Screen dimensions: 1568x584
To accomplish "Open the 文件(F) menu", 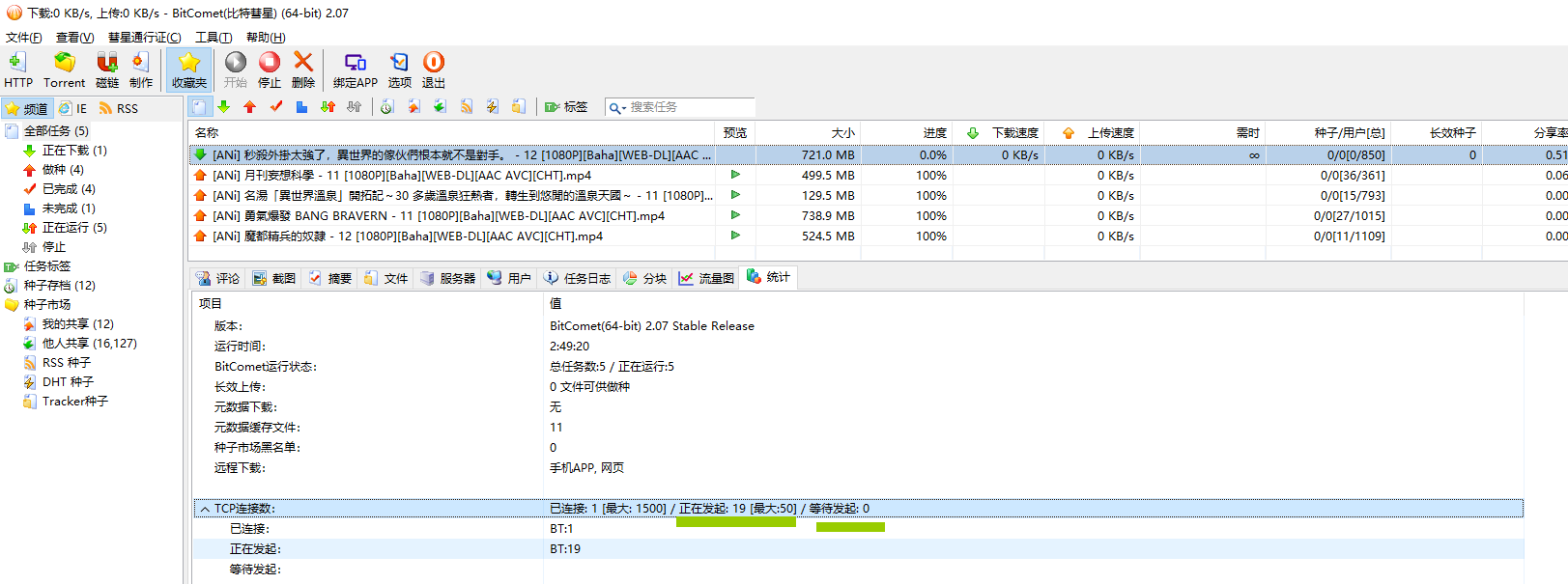I will [23, 38].
